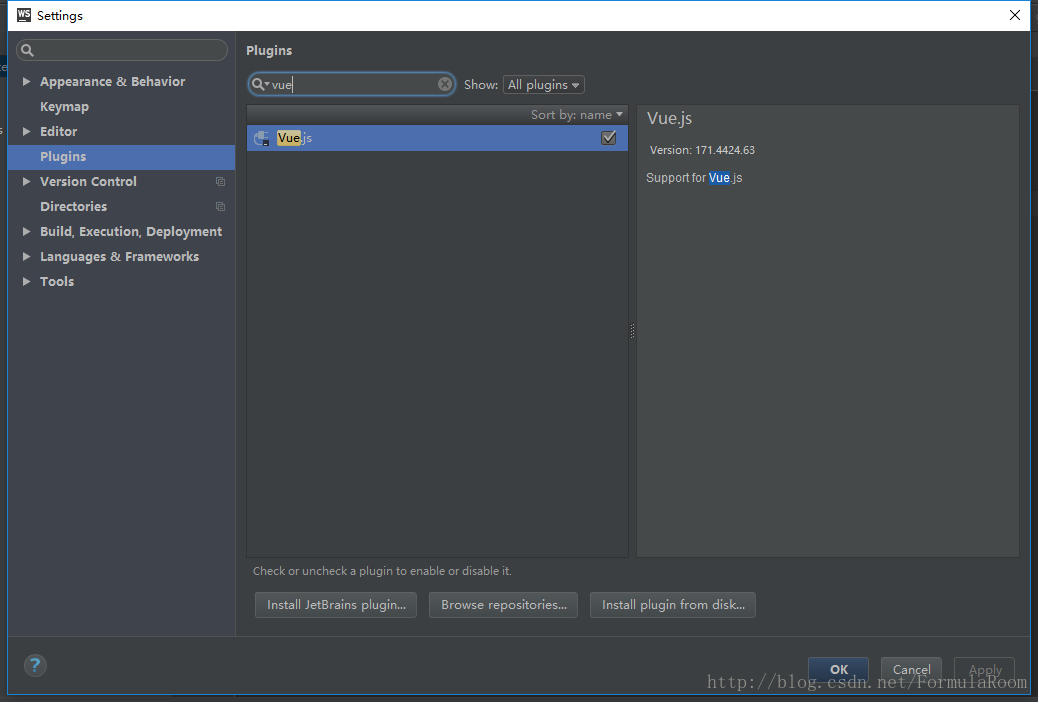Viewport: 1038px width, 702px height.
Task: Click the project-level icon beside Directories
Action: (220, 207)
